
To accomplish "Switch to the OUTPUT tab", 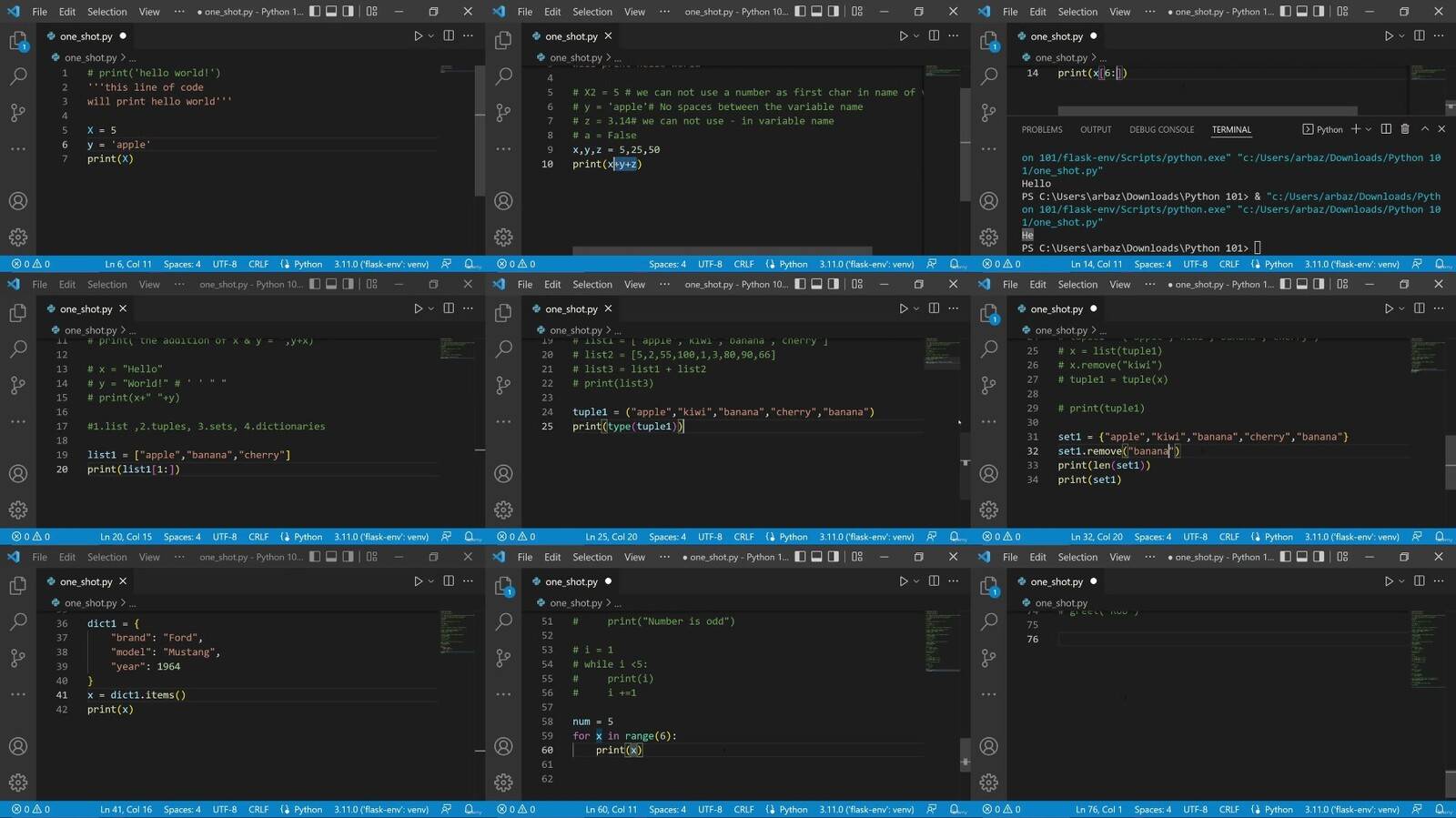I will tap(1096, 130).
